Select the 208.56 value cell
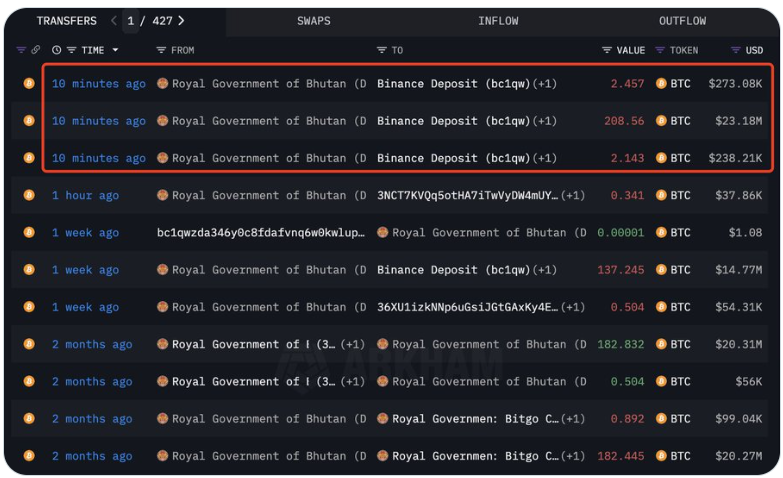The width and height of the screenshot is (783, 478). pyautogui.click(x=624, y=121)
